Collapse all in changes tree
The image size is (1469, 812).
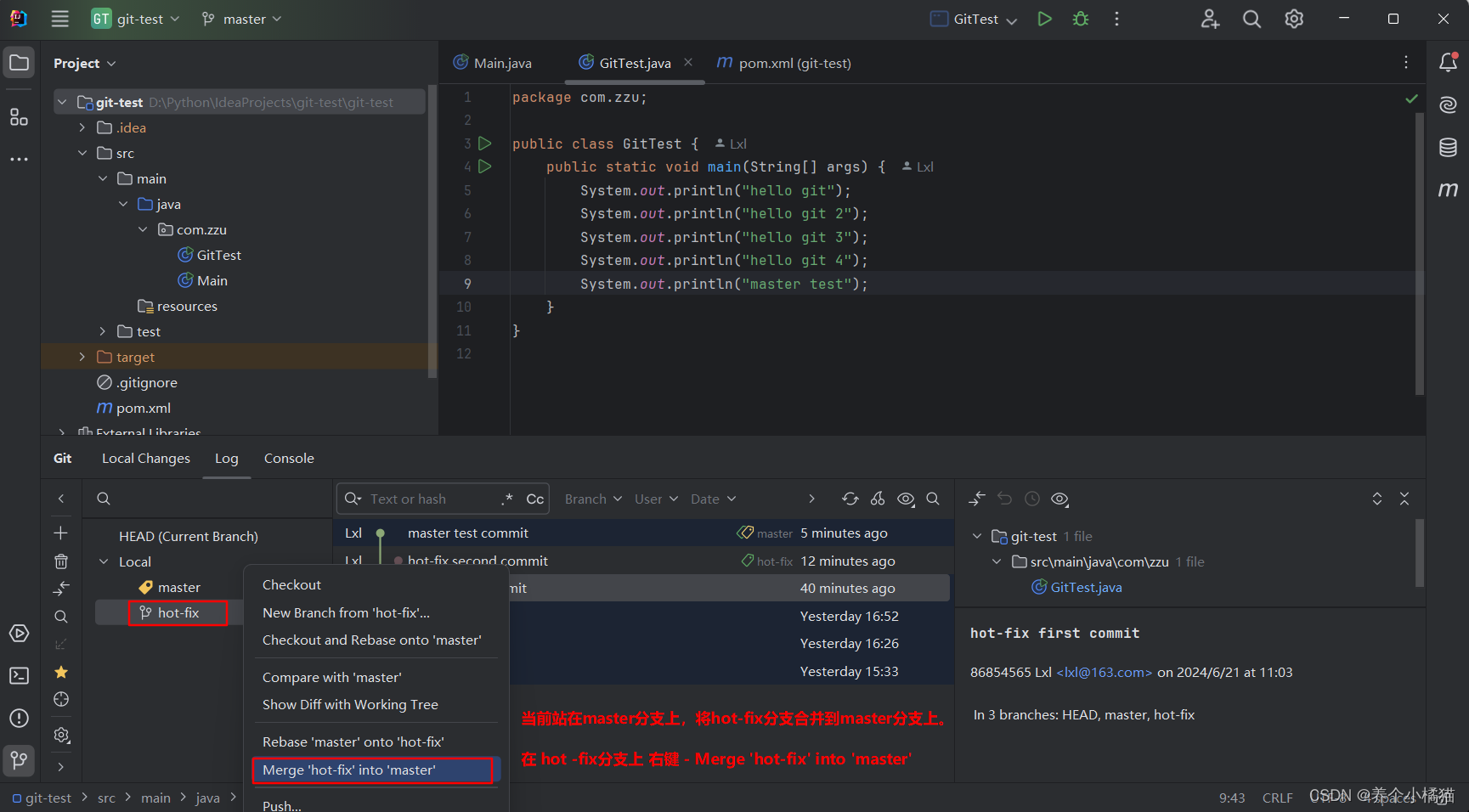point(1404,499)
